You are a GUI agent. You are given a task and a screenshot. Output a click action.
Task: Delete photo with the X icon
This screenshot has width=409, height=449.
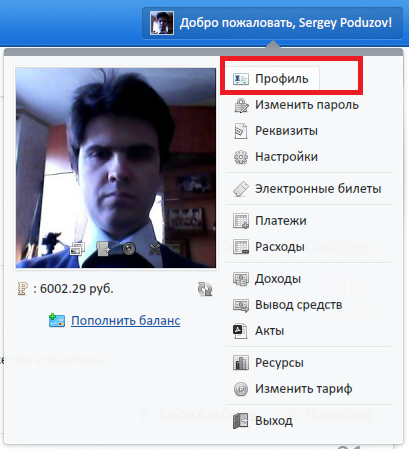click(155, 249)
